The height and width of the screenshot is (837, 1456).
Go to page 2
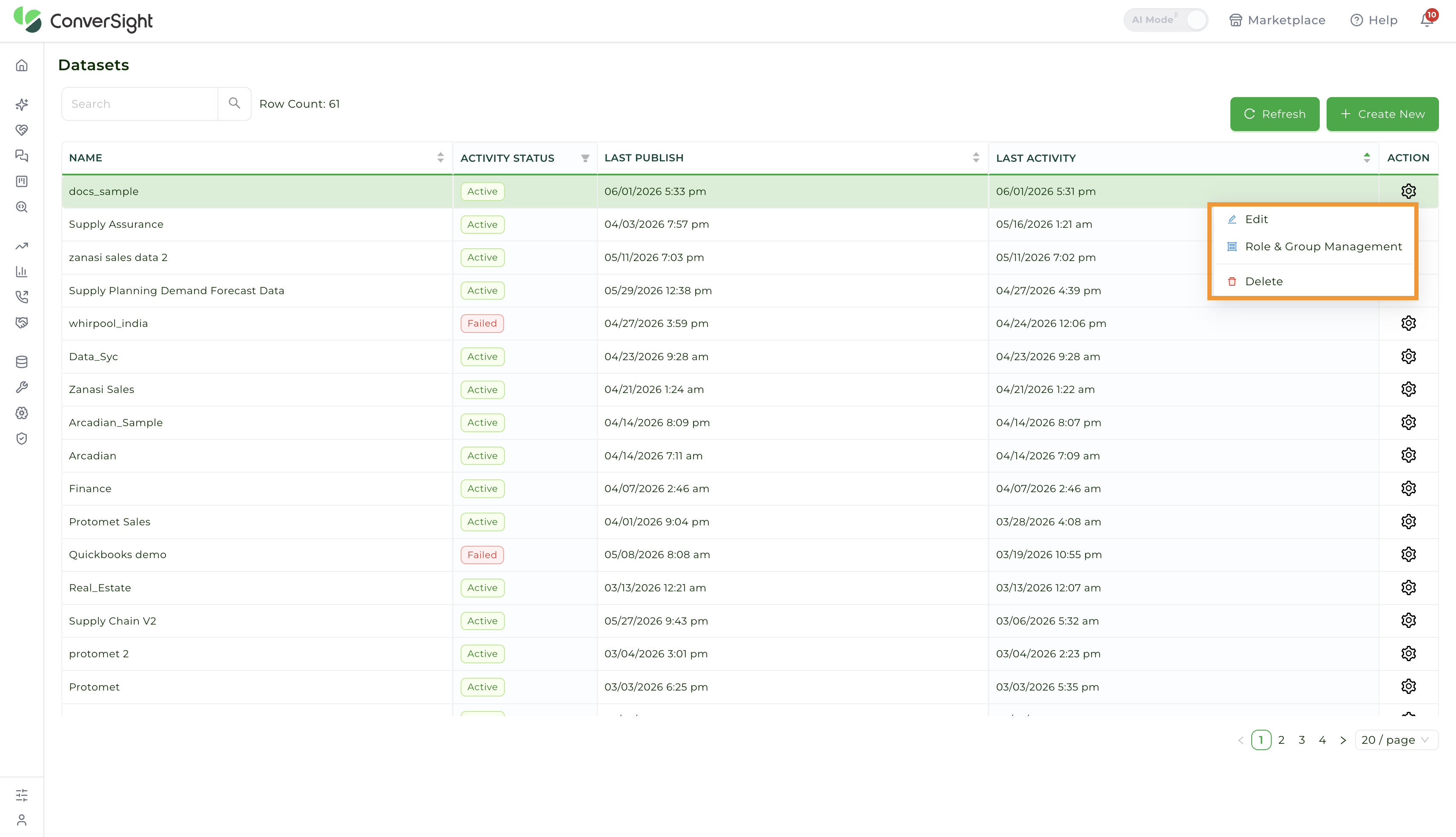click(x=1281, y=740)
